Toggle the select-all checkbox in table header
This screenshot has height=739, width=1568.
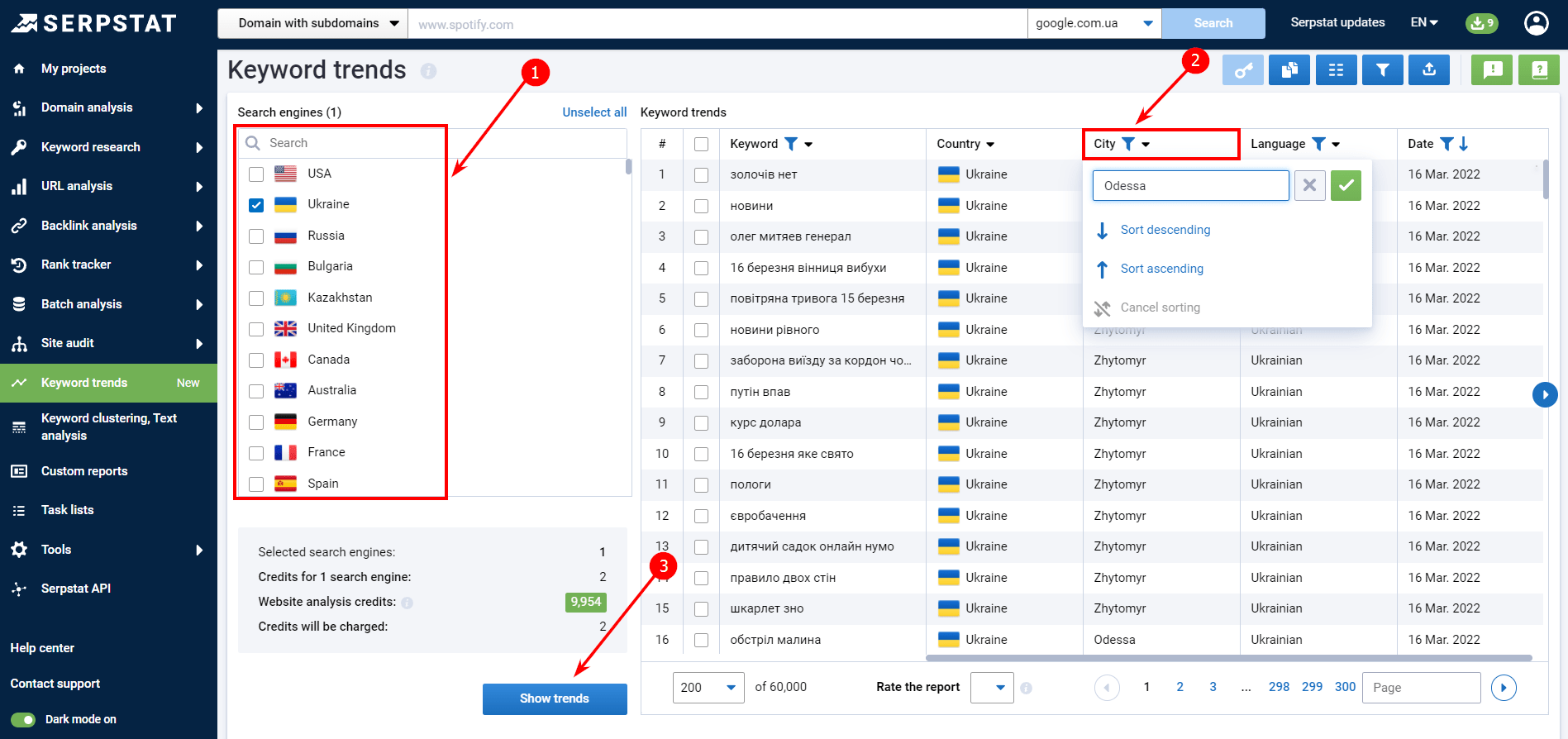point(701,144)
